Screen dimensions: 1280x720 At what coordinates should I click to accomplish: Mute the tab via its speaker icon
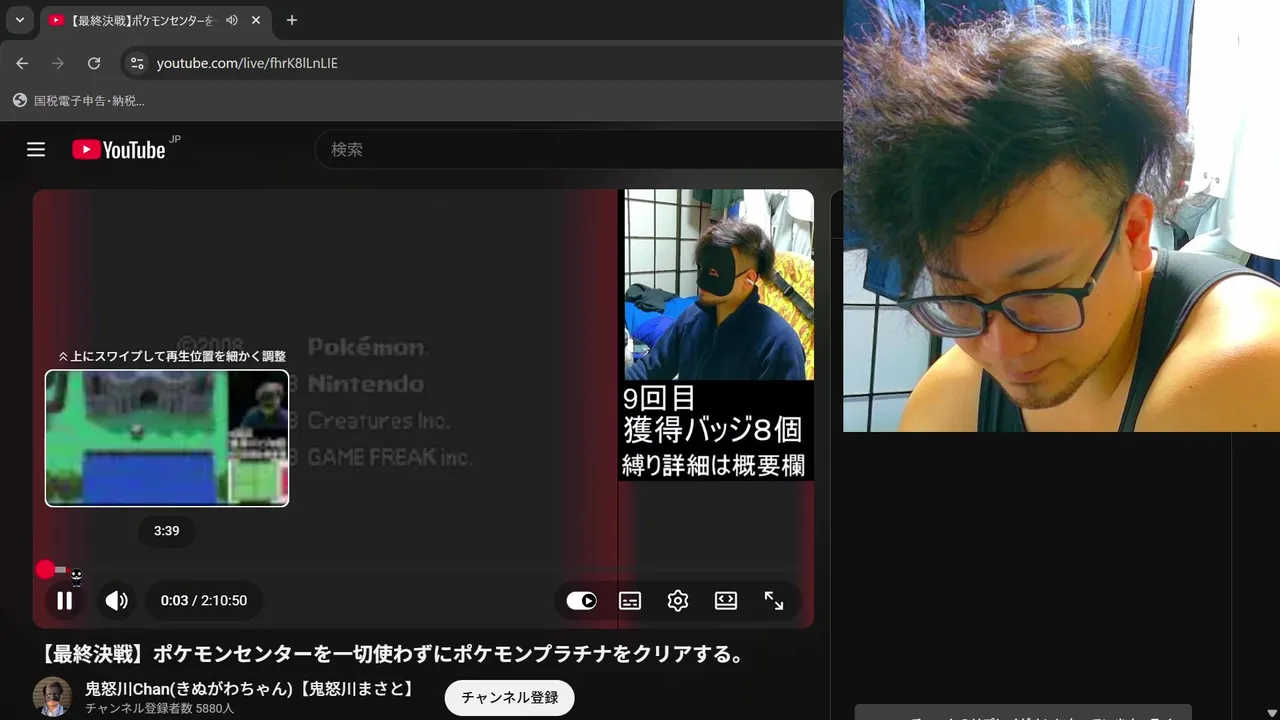click(x=232, y=20)
